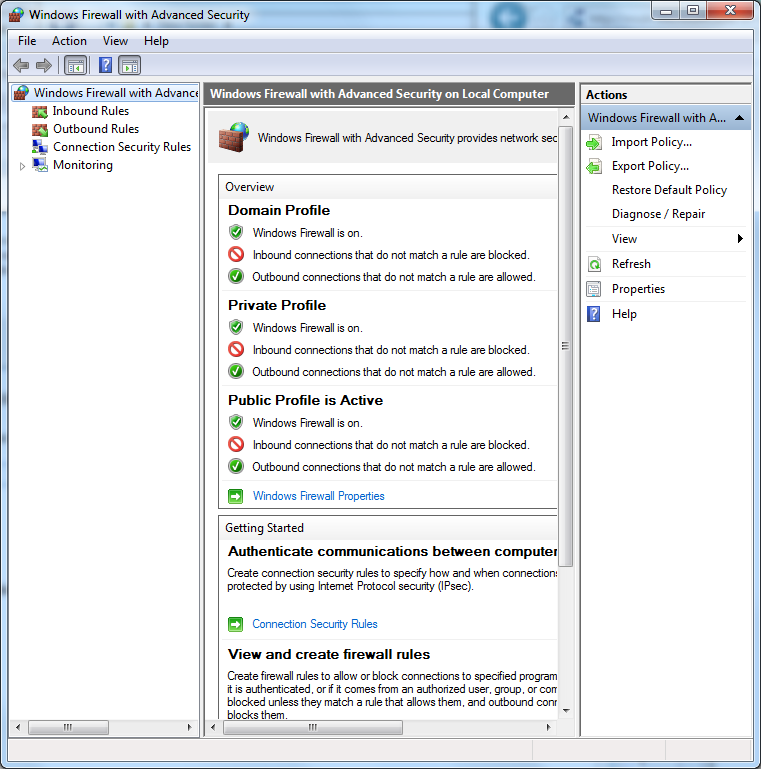The height and width of the screenshot is (769, 761).
Task: Click the Public Profile is Active heading
Action: (305, 400)
